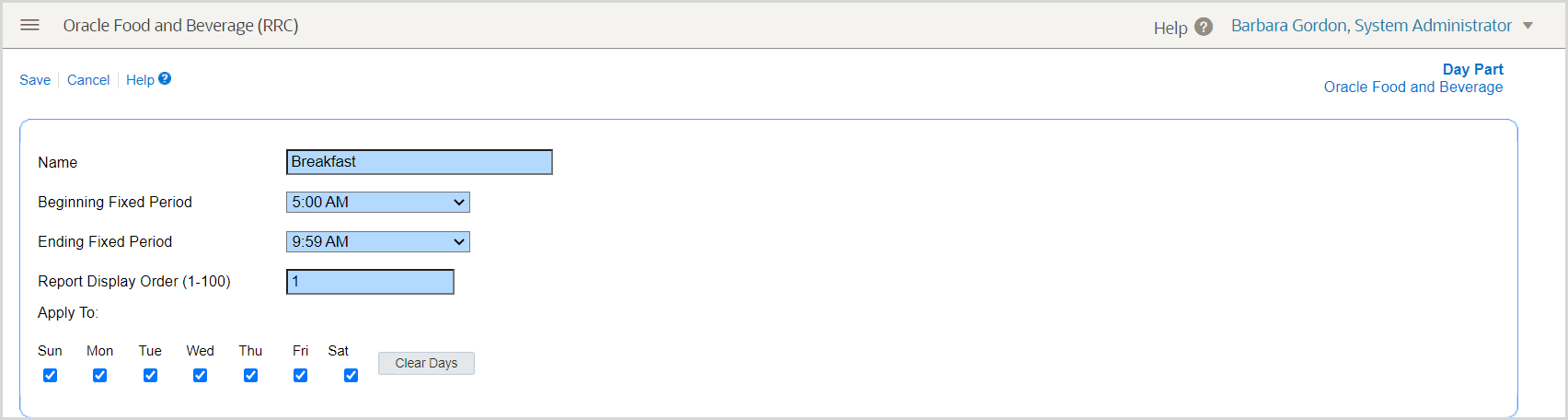Click the Cancel link
Screen dimensions: 1568x420
88,80
